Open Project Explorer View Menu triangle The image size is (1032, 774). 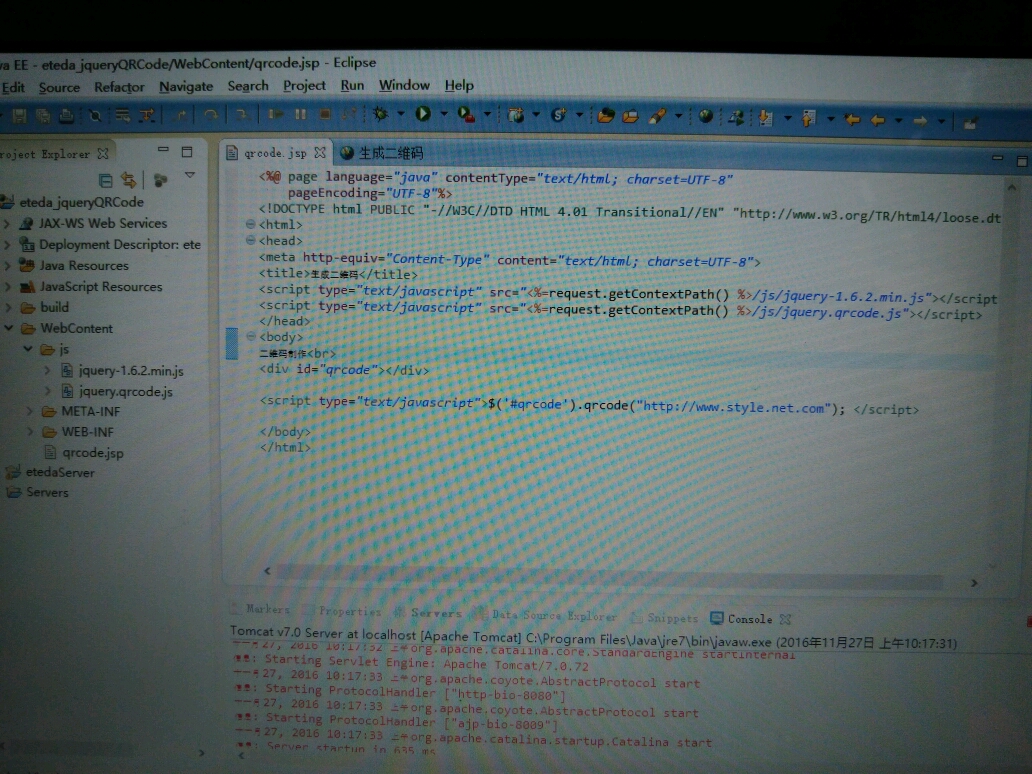pyautogui.click(x=190, y=175)
